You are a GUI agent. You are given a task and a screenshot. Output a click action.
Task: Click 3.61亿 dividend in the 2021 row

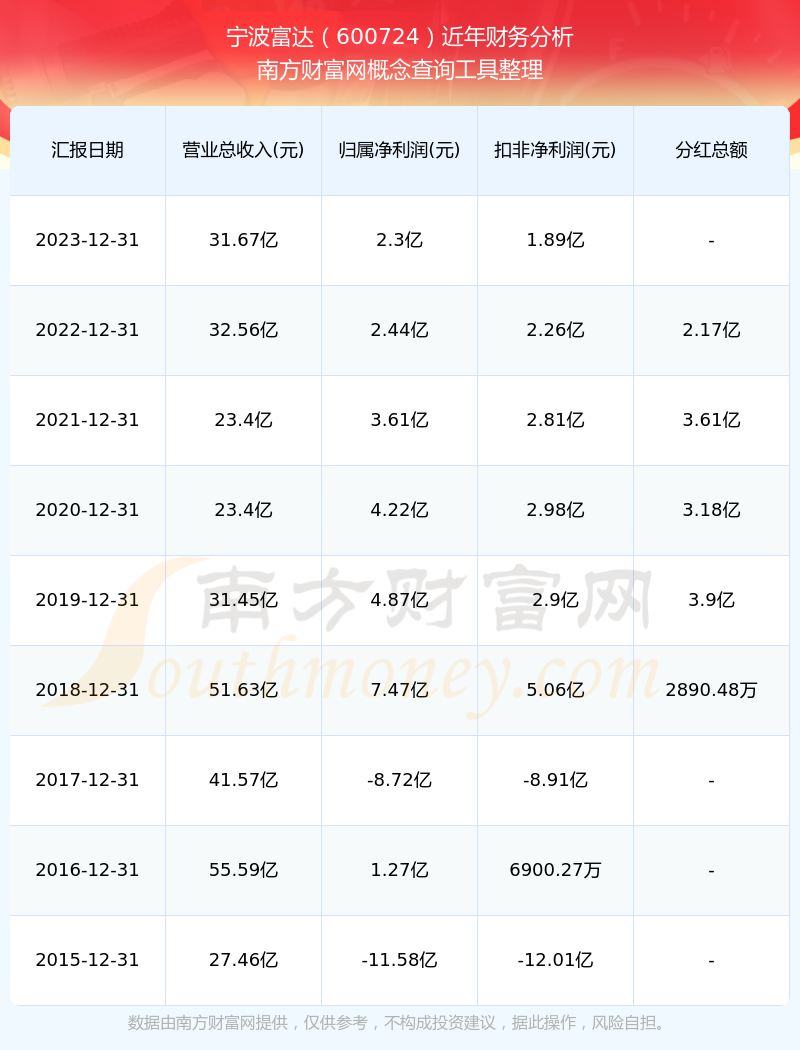click(712, 420)
